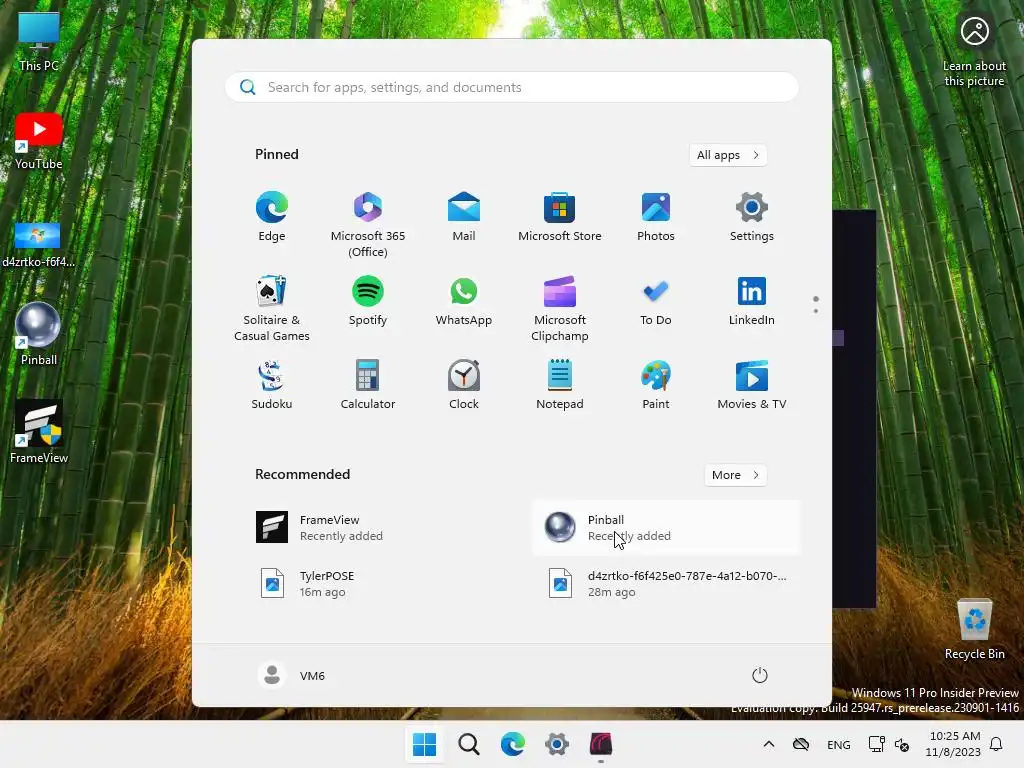
Task: Open recommended Pinball entry
Action: coord(666,528)
